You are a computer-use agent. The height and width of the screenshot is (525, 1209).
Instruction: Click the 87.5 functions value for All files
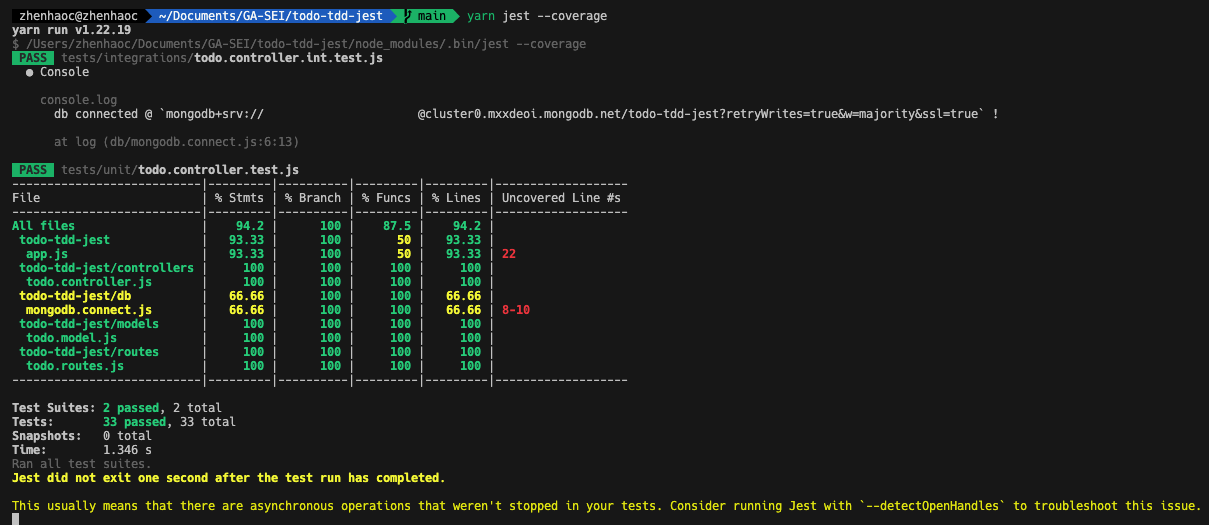click(x=397, y=226)
